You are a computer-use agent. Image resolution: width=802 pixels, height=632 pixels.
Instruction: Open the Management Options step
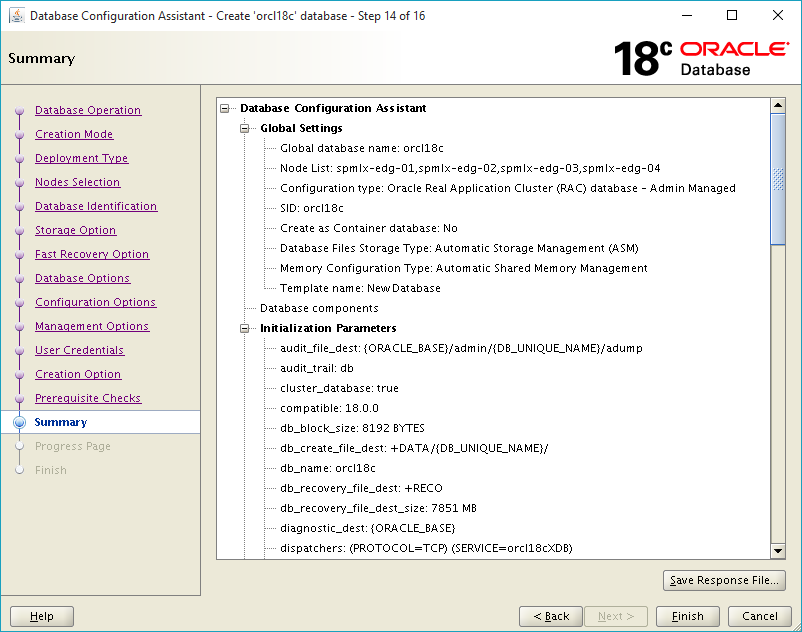point(92,327)
